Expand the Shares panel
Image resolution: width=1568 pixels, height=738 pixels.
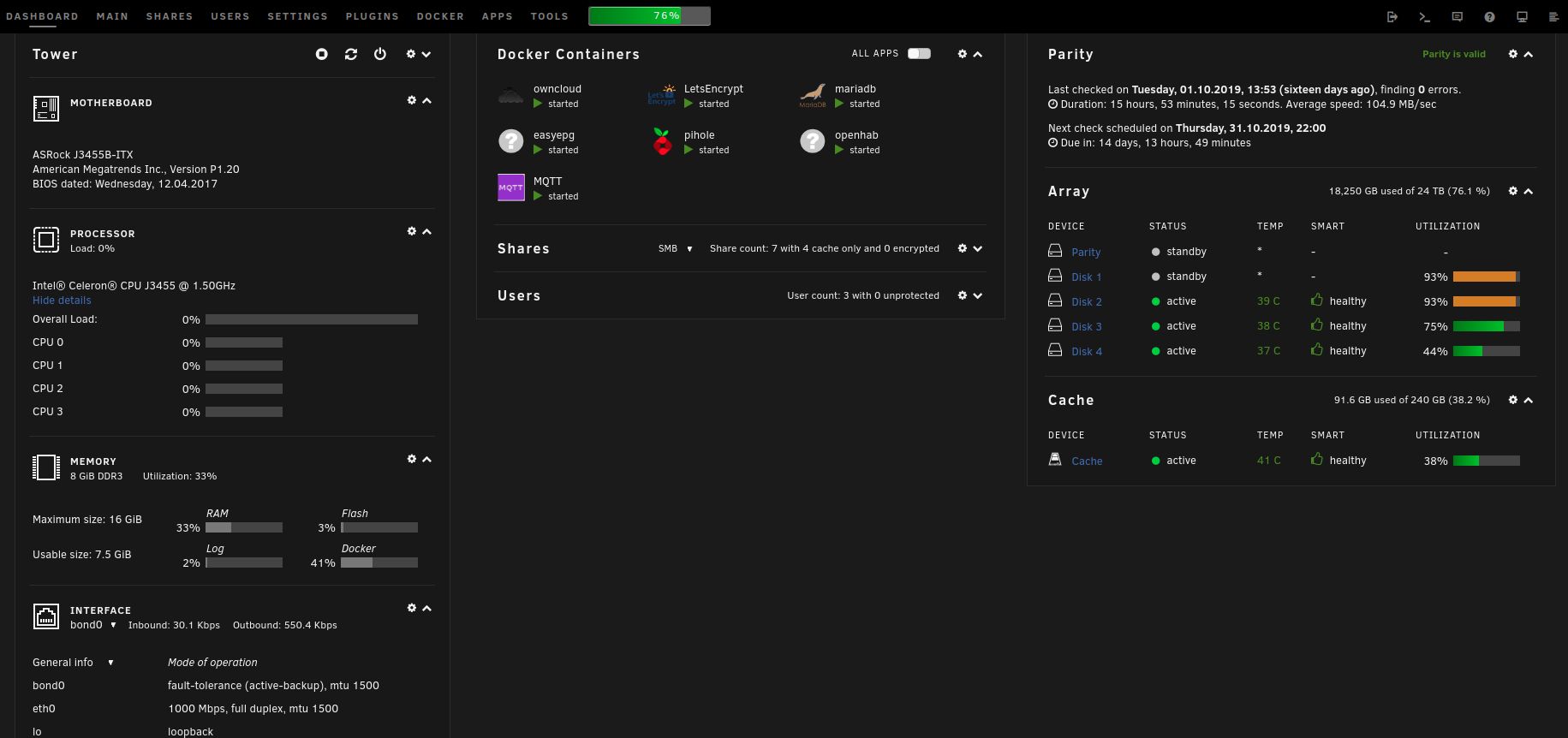coord(978,248)
